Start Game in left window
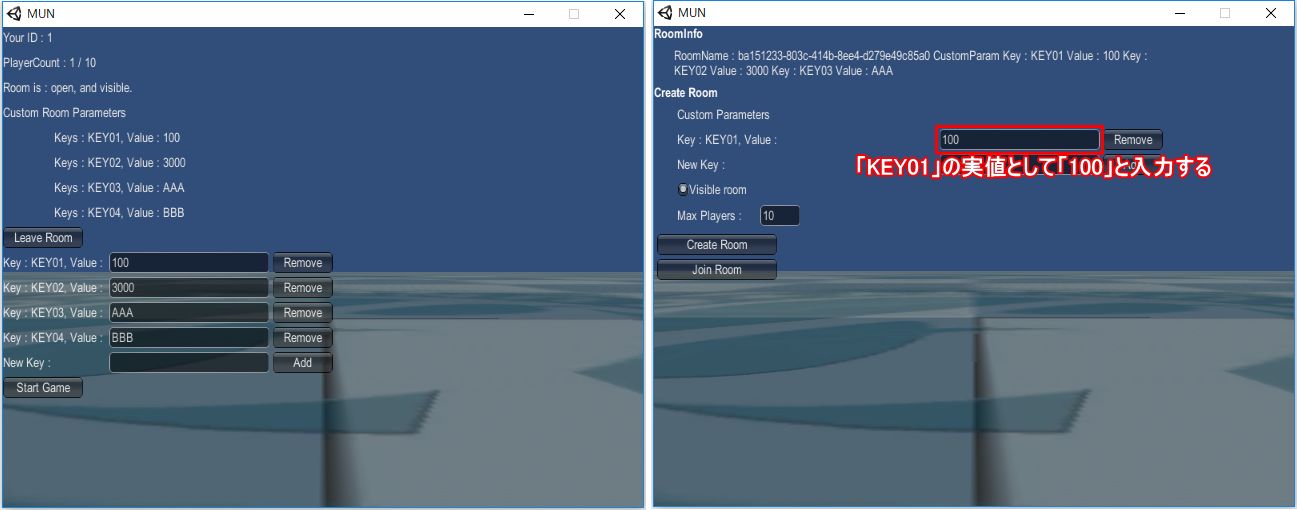The image size is (1297, 510). pyautogui.click(x=43, y=388)
